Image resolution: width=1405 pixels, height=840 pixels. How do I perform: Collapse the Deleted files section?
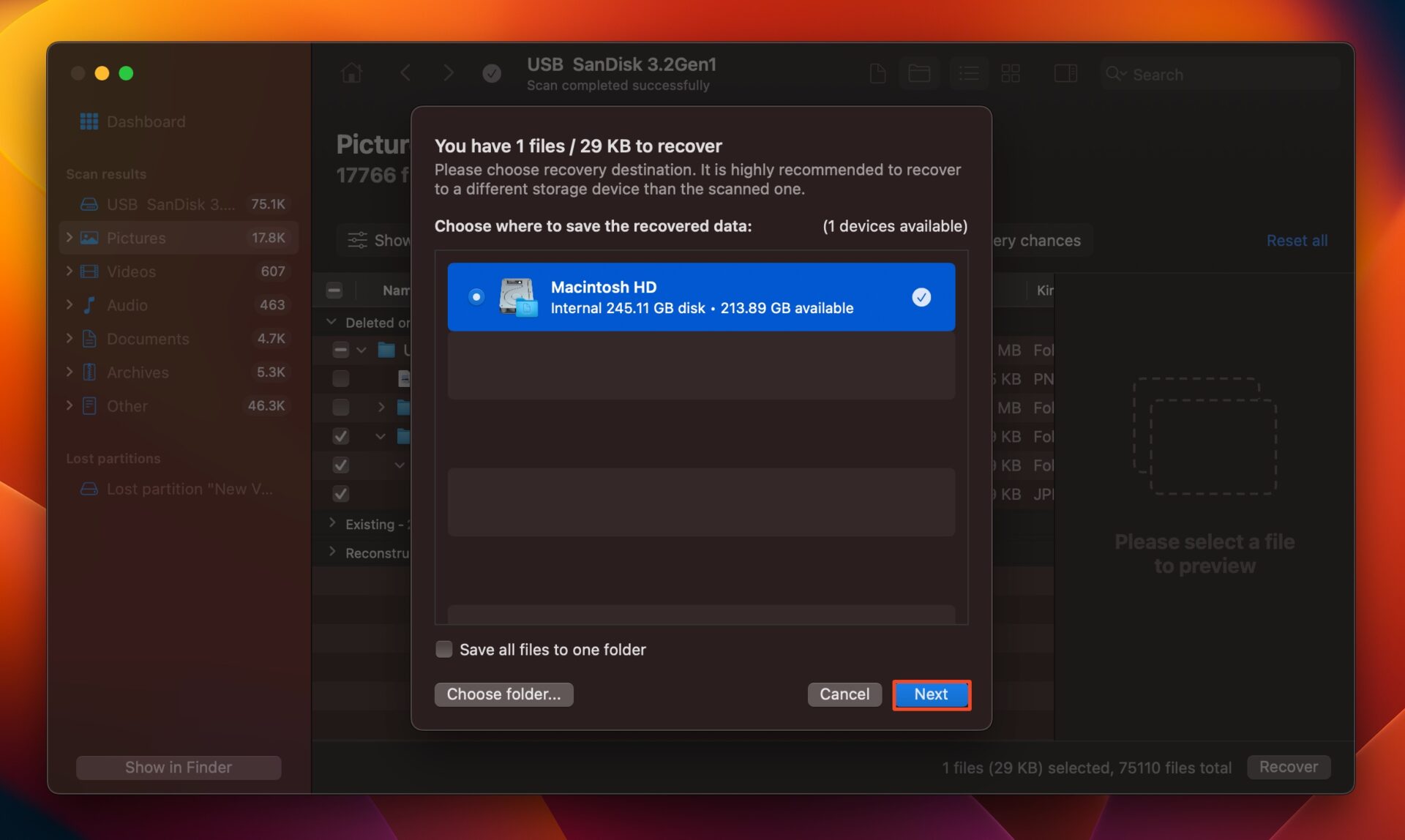330,322
